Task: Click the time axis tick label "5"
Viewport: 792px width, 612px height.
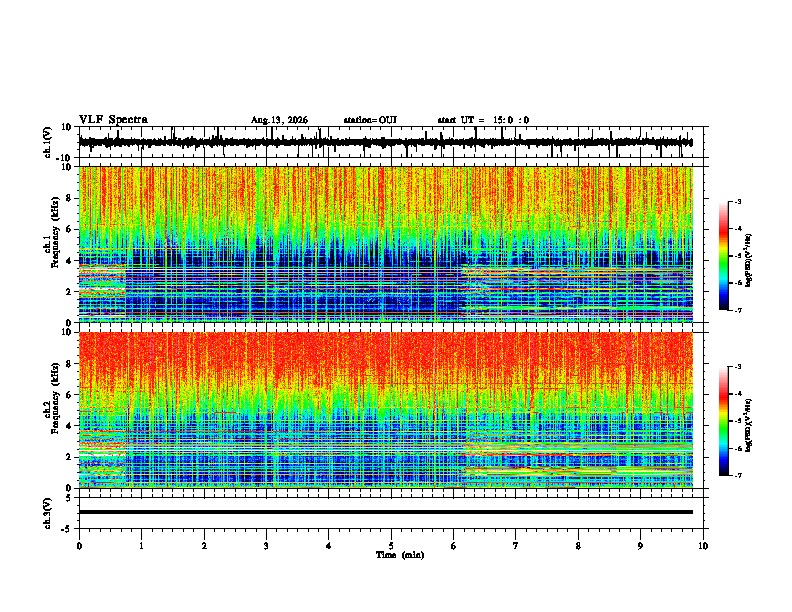Action: tap(391, 546)
